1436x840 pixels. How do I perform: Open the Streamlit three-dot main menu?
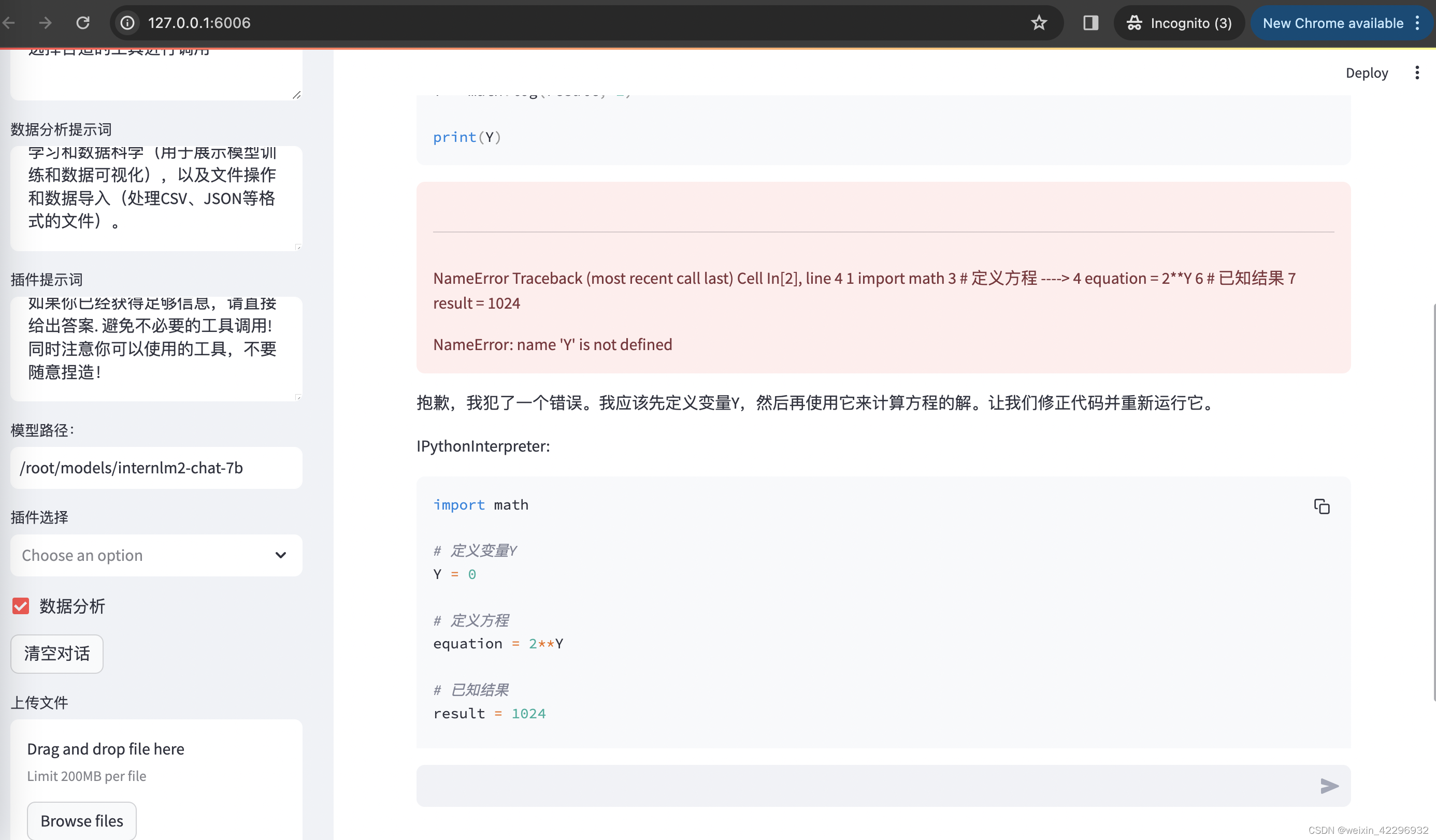point(1417,73)
